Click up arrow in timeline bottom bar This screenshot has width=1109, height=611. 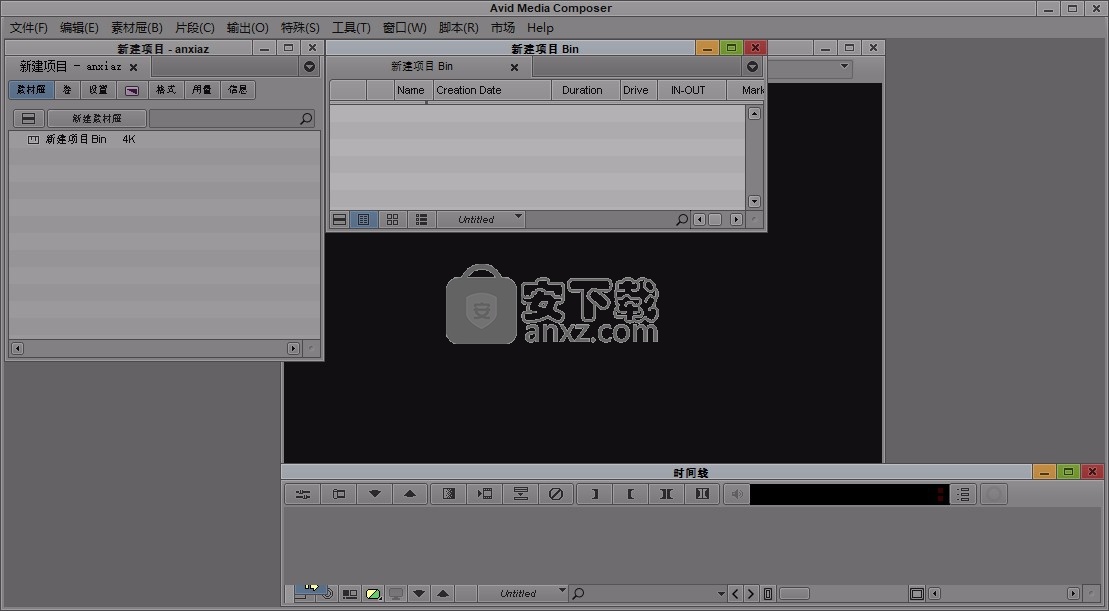(x=443, y=594)
